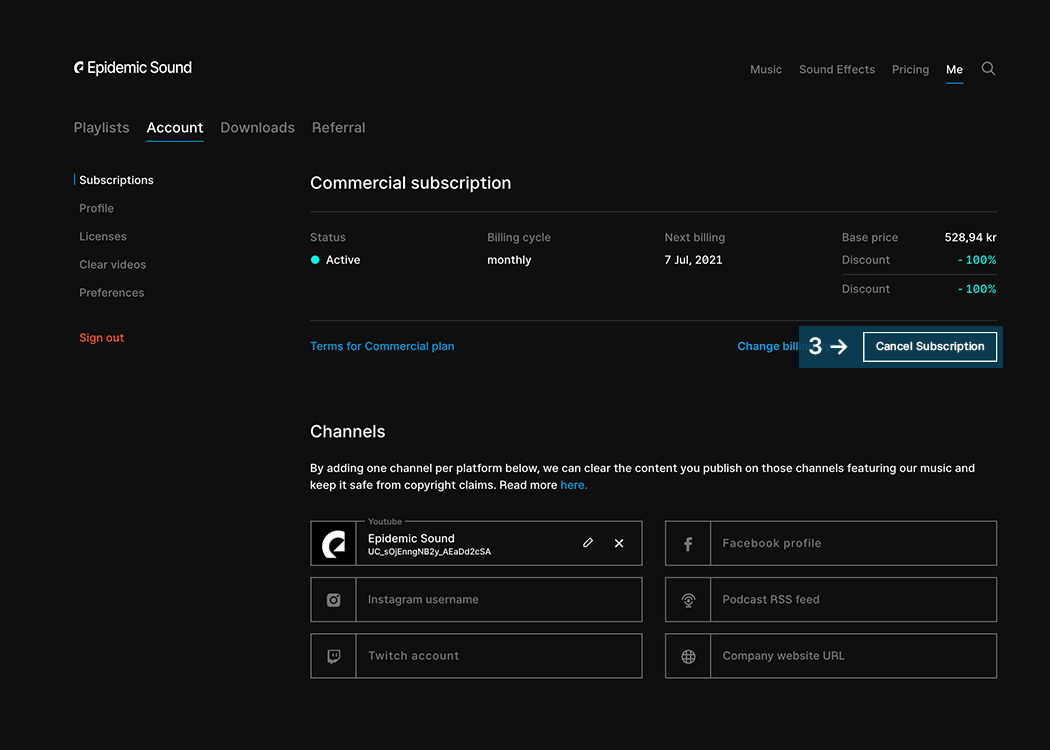Sign out from the sidebar
This screenshot has height=750, width=1050.
pos(101,338)
